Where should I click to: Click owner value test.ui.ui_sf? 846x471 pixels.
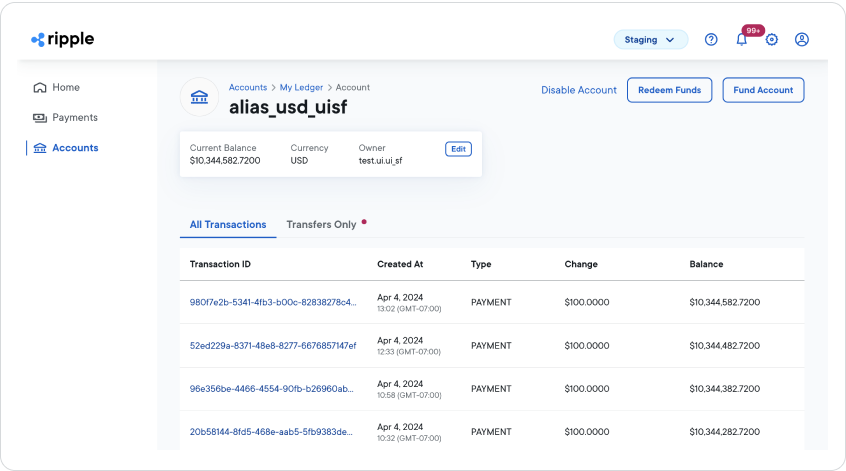(380, 161)
